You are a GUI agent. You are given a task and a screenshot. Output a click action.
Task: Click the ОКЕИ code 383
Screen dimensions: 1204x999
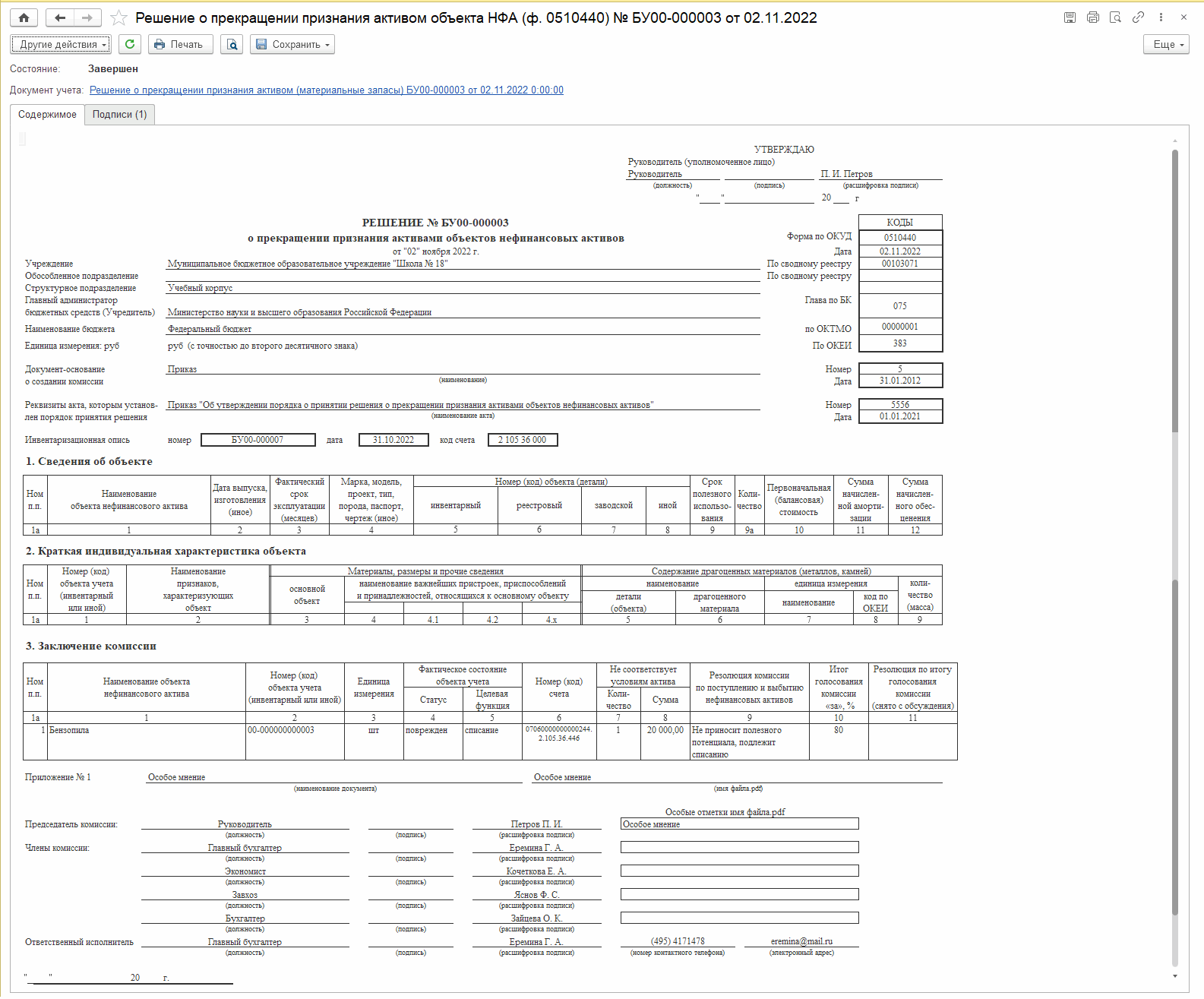point(900,343)
